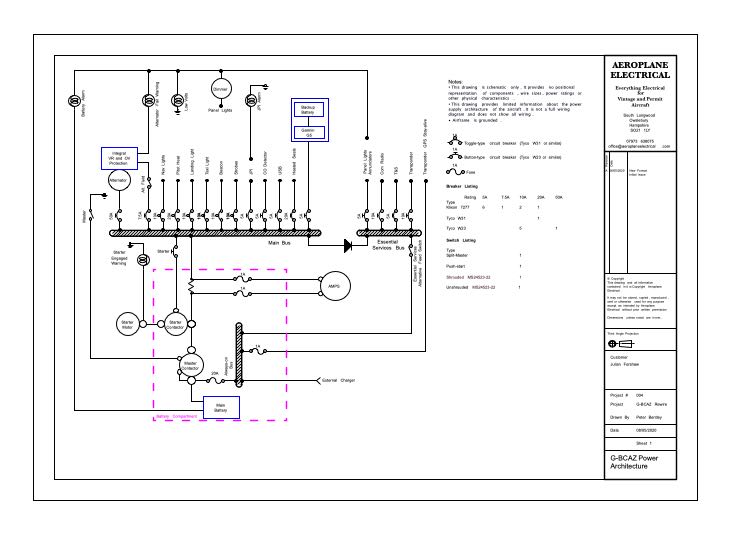Viewport: 730px width, 533px height.
Task: Click the Main Bus bar
Action: pos(214,232)
